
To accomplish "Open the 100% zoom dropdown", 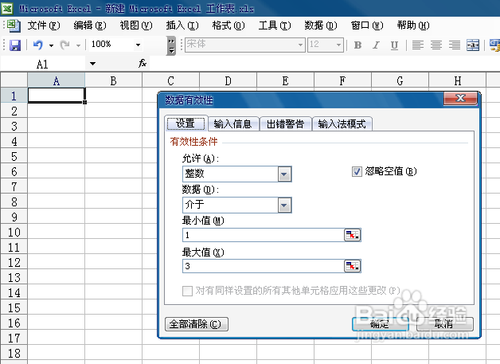I will (138, 45).
